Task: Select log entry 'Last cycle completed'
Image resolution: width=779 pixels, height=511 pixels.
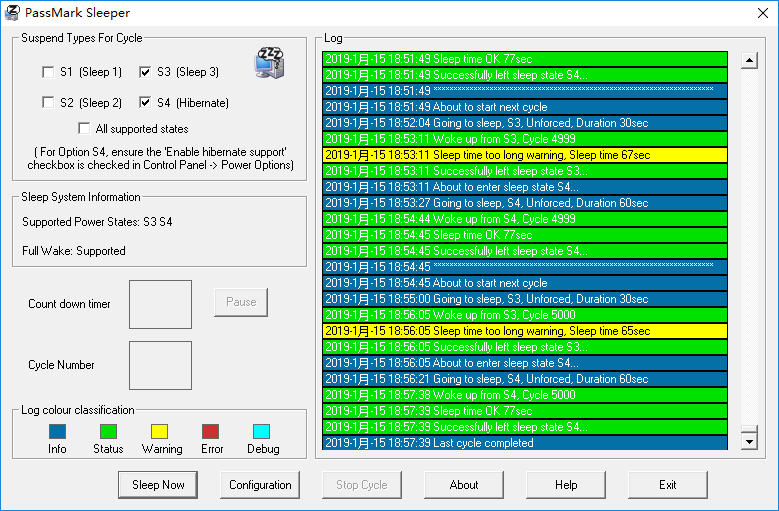Action: pos(525,443)
